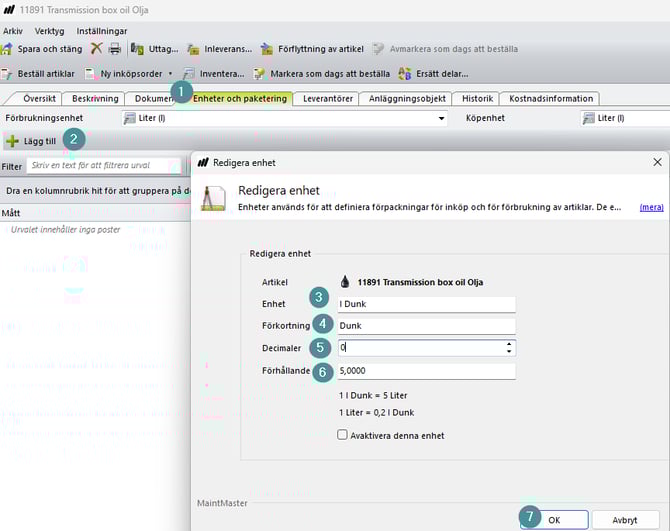The image size is (670, 531).
Task: Click the printer icon in toolbar
Action: coord(114,48)
